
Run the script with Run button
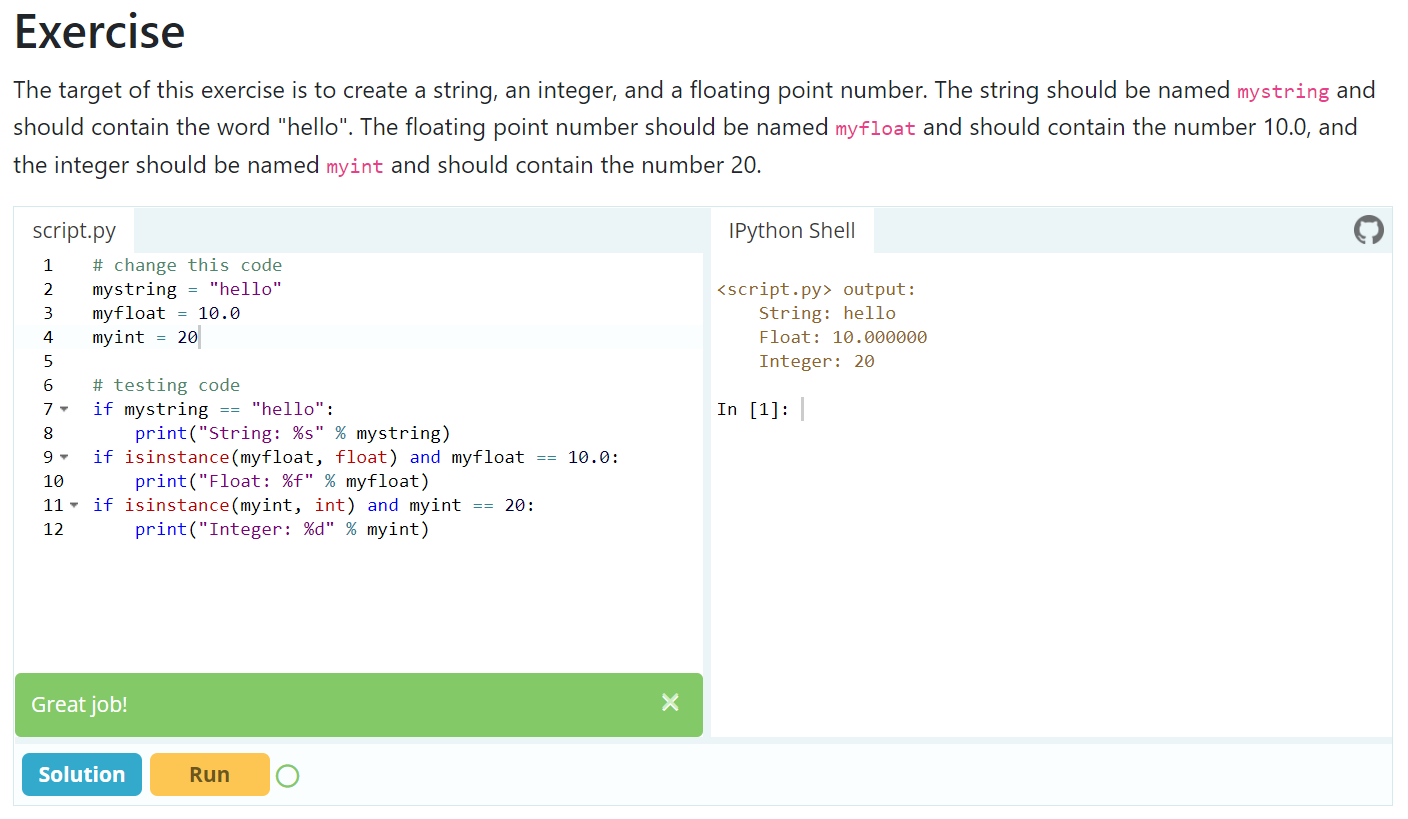(x=210, y=774)
